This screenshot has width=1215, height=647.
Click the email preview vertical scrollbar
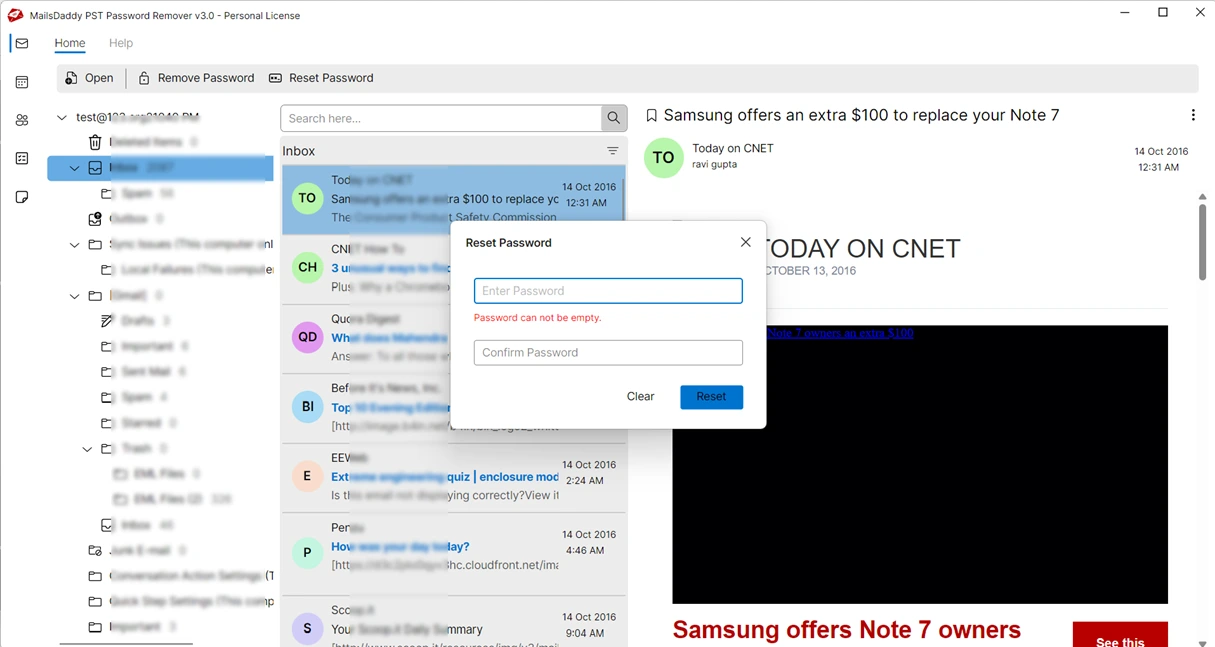[x=1202, y=243]
